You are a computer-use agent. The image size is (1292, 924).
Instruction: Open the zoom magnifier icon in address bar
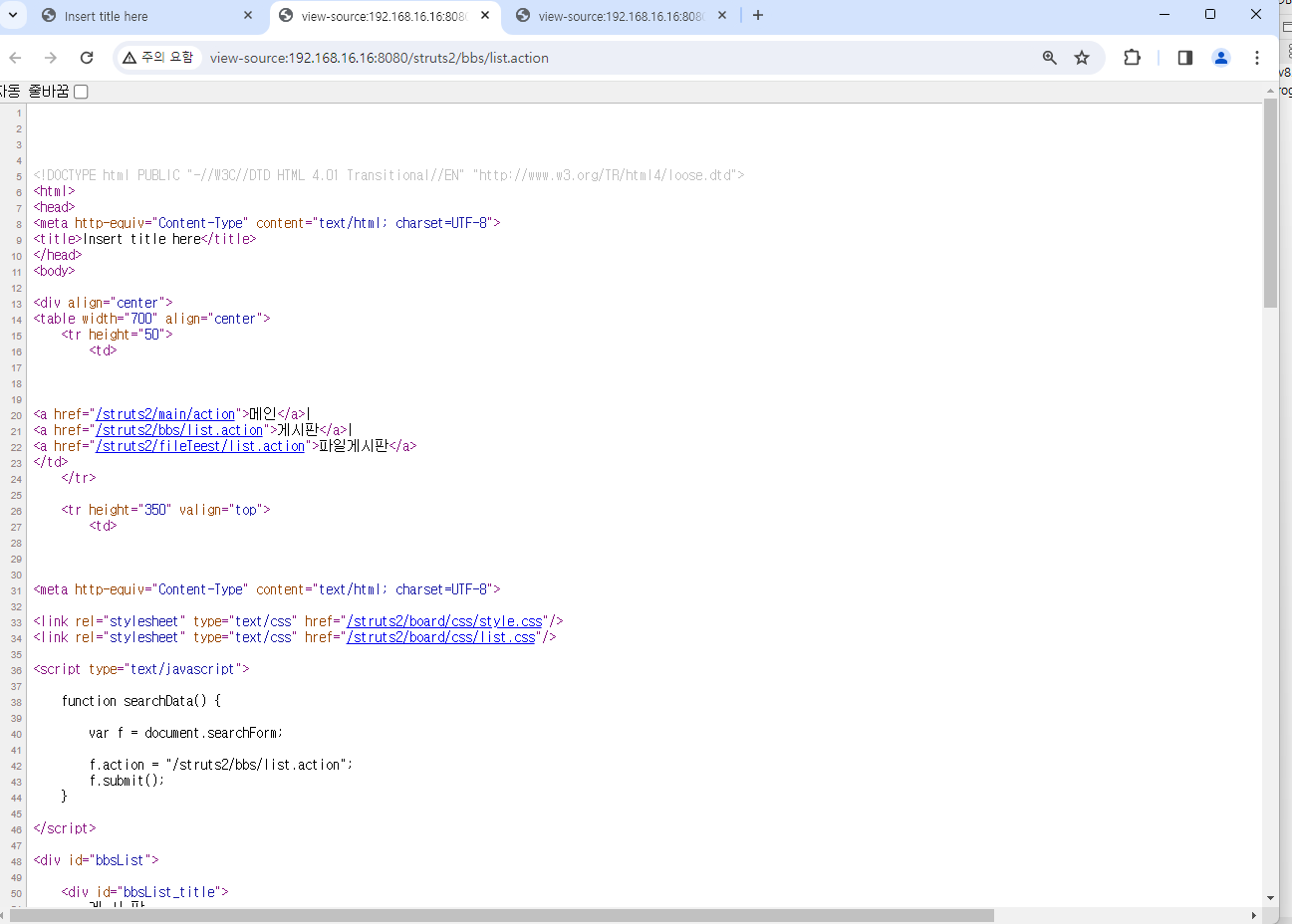click(1049, 58)
